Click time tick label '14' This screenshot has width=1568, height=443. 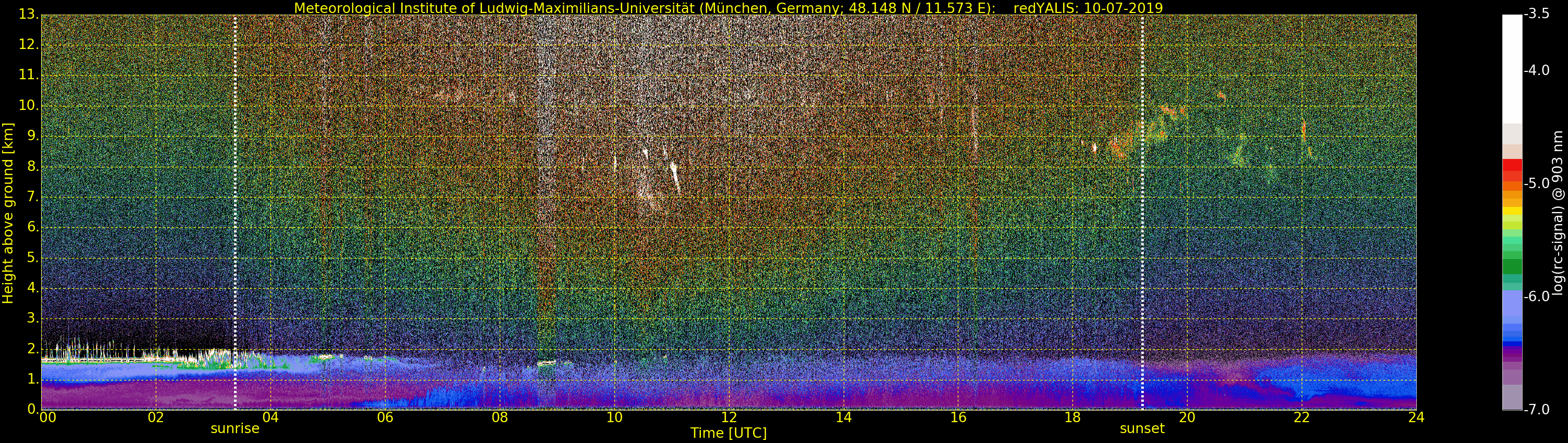click(x=843, y=417)
